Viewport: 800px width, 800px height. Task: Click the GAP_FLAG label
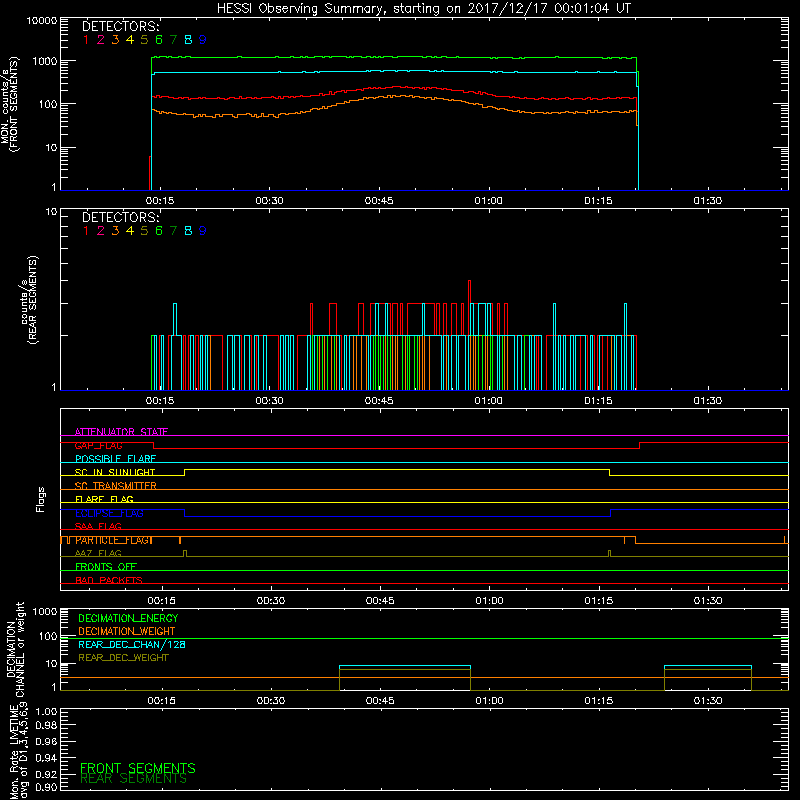coord(98,445)
